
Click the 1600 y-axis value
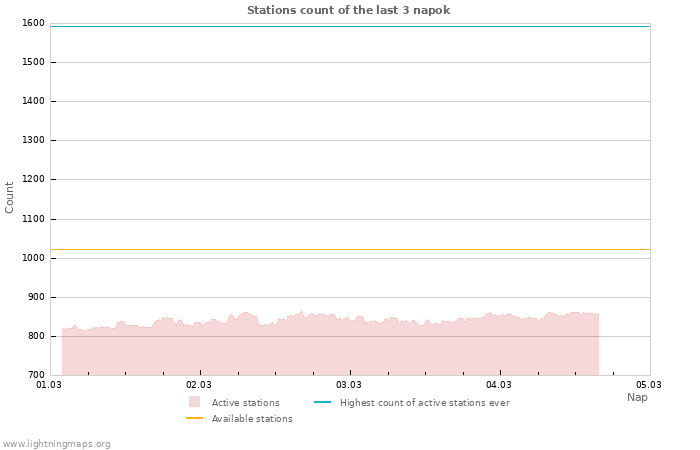[x=32, y=23]
